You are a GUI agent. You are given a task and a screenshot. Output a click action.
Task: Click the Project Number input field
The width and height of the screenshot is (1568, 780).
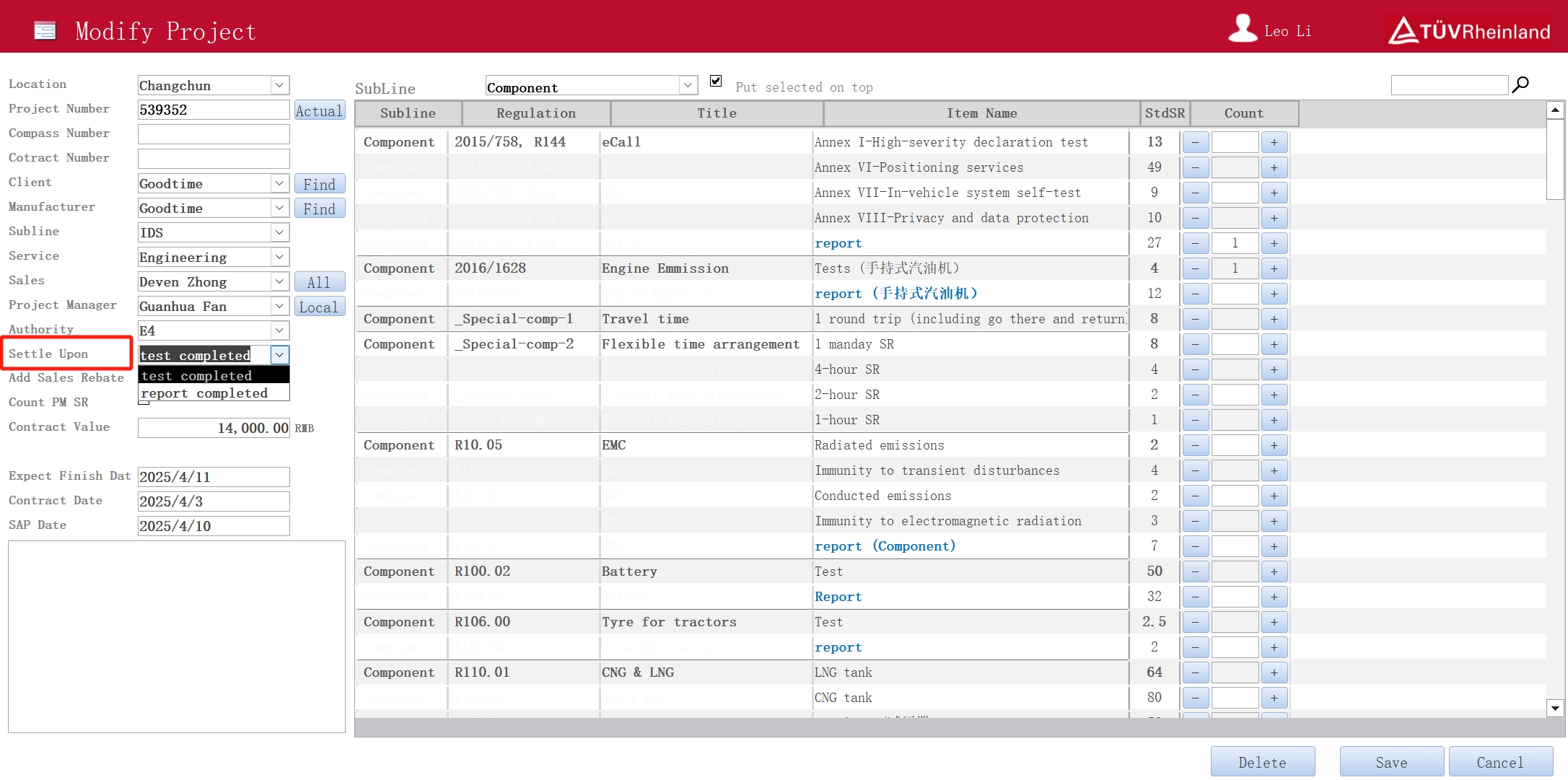click(214, 110)
